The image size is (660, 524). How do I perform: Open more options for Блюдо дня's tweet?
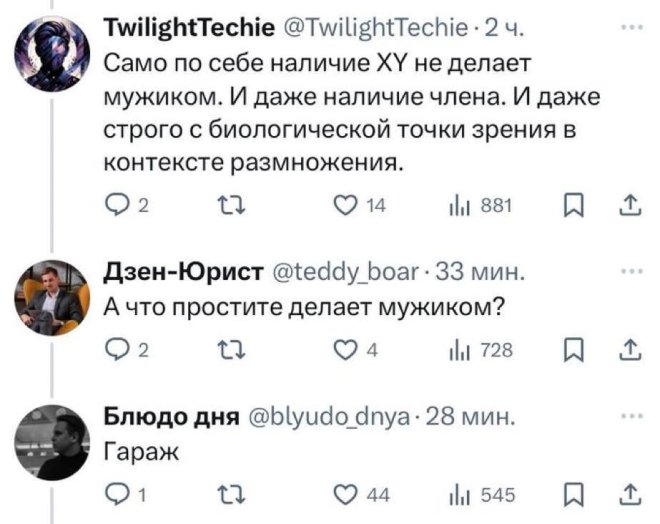[x=629, y=413]
